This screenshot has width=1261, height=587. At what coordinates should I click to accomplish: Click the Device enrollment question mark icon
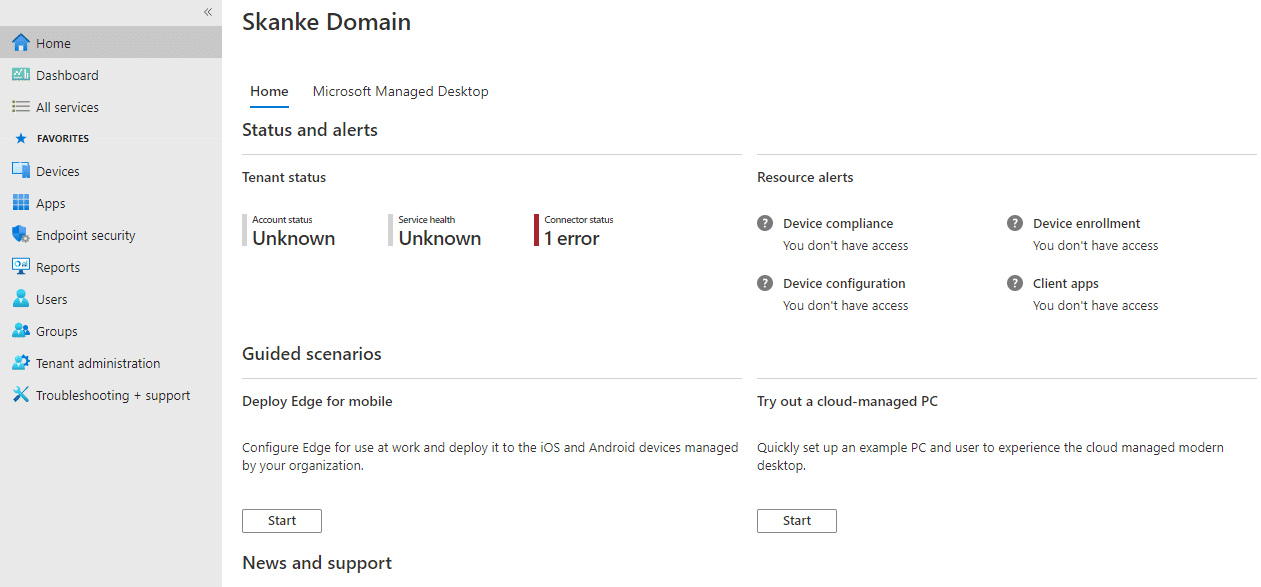coord(1015,223)
